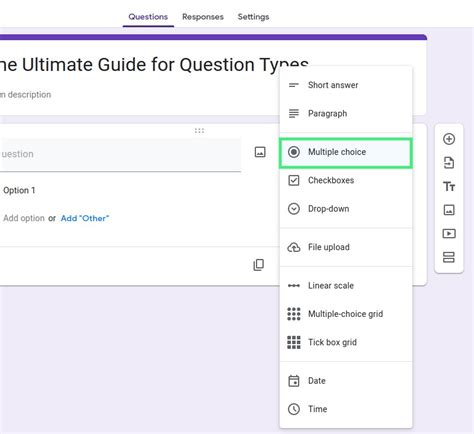
Task: Click the Add section sidebar icon
Action: pos(449,257)
